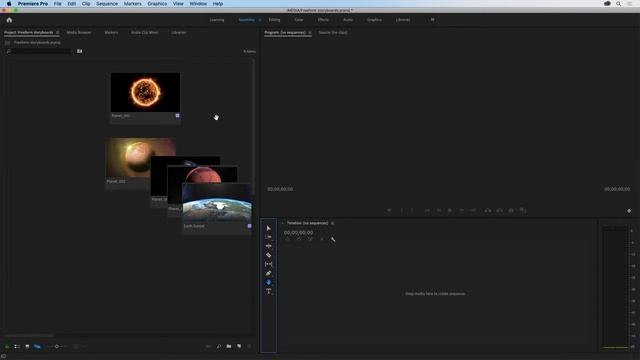Open the Home screen icon
The height and width of the screenshot is (360, 640).
click(9, 20)
